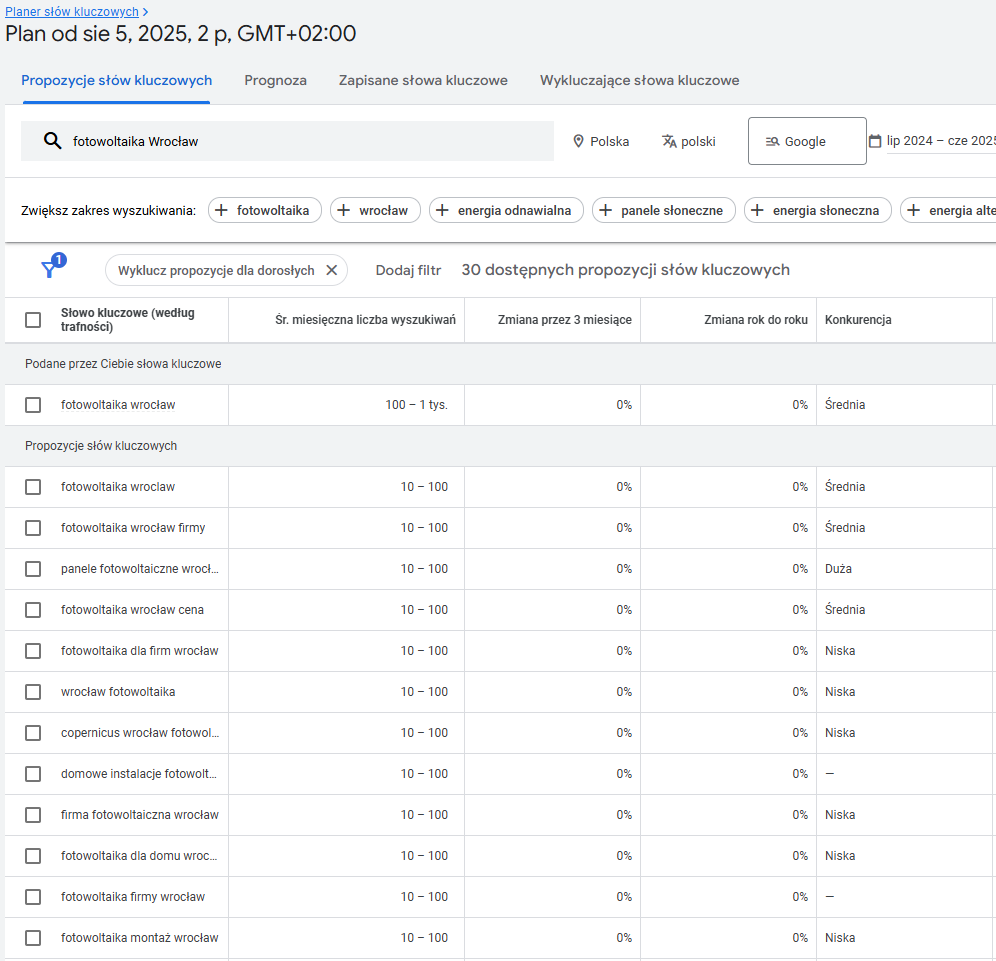Select all keywords with header checkbox
Viewport: 996px width, 961px height.
(x=33, y=319)
